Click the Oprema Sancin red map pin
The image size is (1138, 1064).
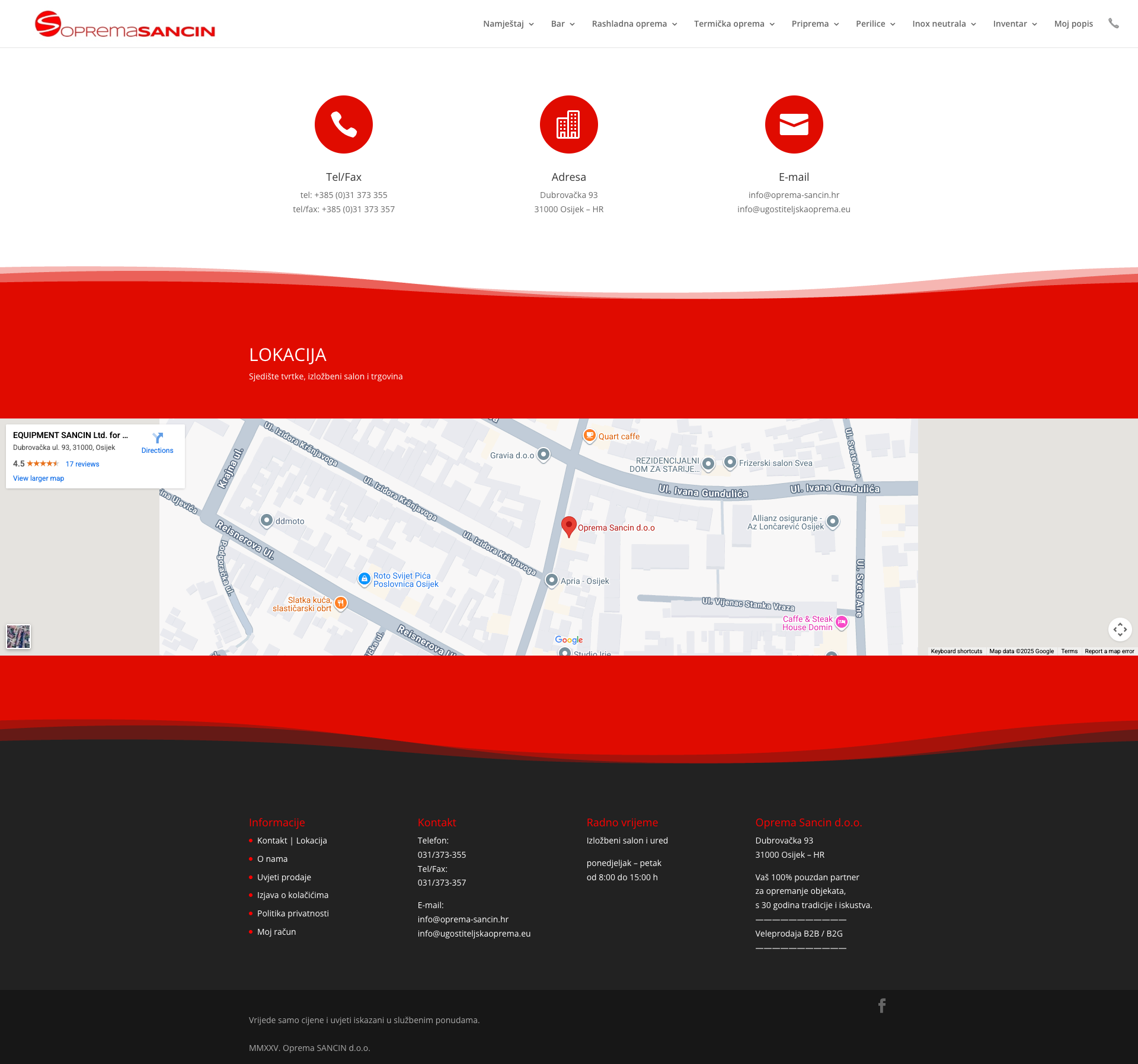point(568,525)
